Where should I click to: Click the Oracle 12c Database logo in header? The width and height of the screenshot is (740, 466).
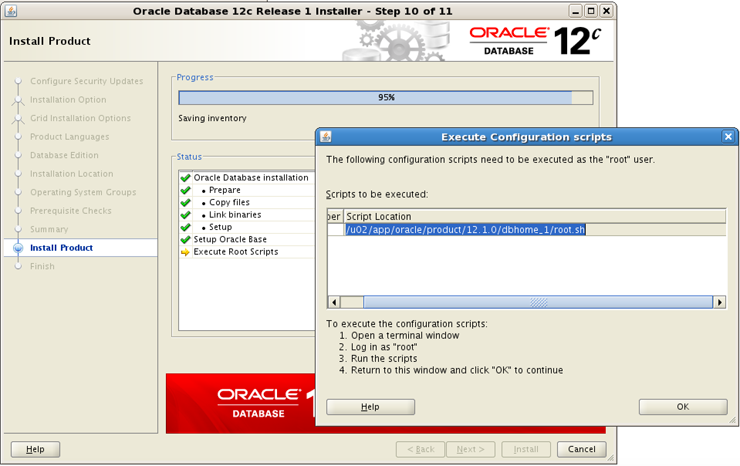[535, 41]
